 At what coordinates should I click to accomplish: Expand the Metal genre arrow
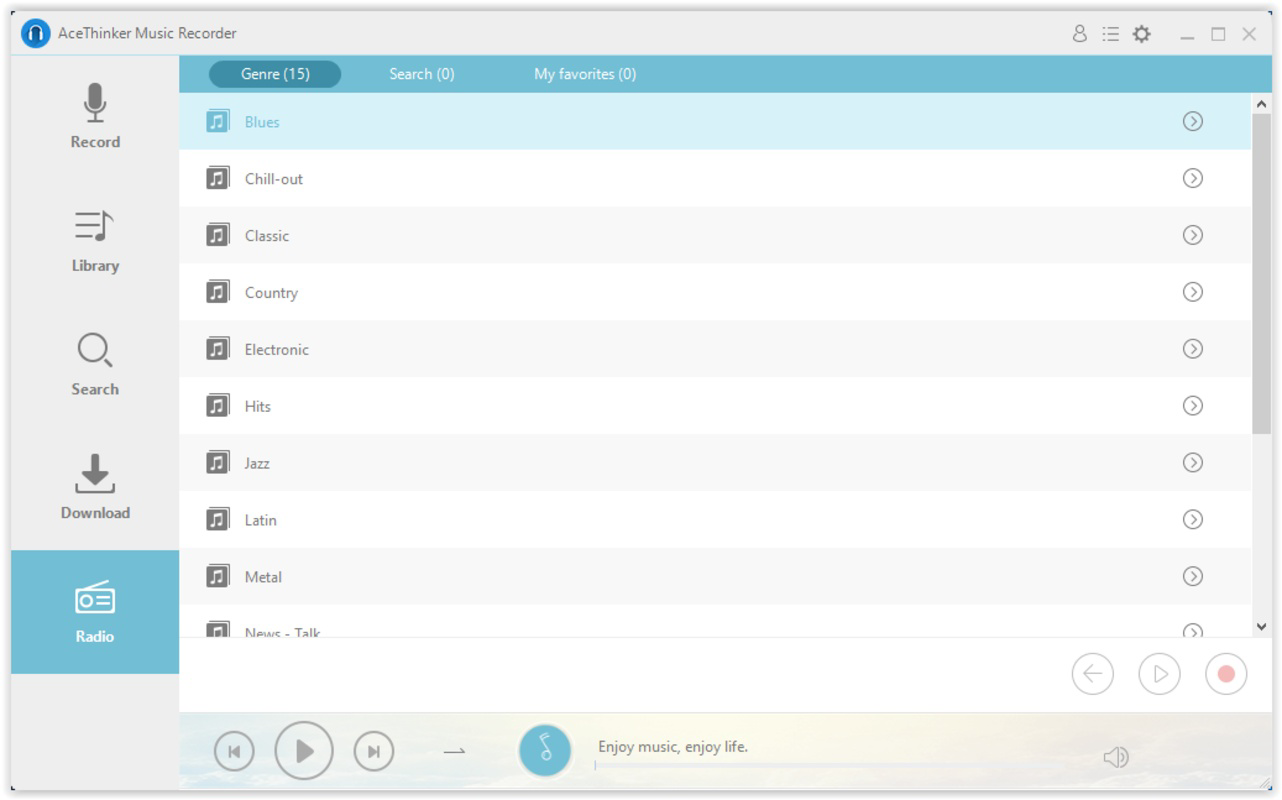(1192, 576)
